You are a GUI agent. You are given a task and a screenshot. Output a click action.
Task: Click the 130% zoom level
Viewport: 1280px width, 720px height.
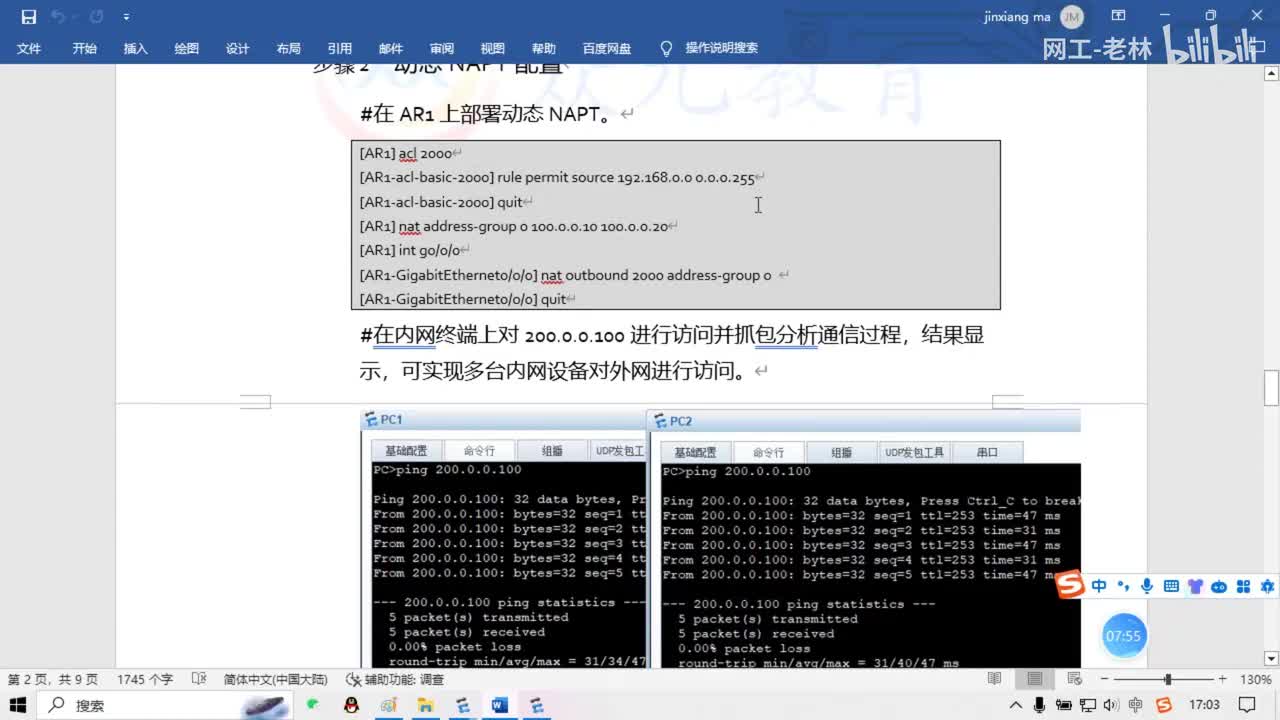click(1255, 679)
